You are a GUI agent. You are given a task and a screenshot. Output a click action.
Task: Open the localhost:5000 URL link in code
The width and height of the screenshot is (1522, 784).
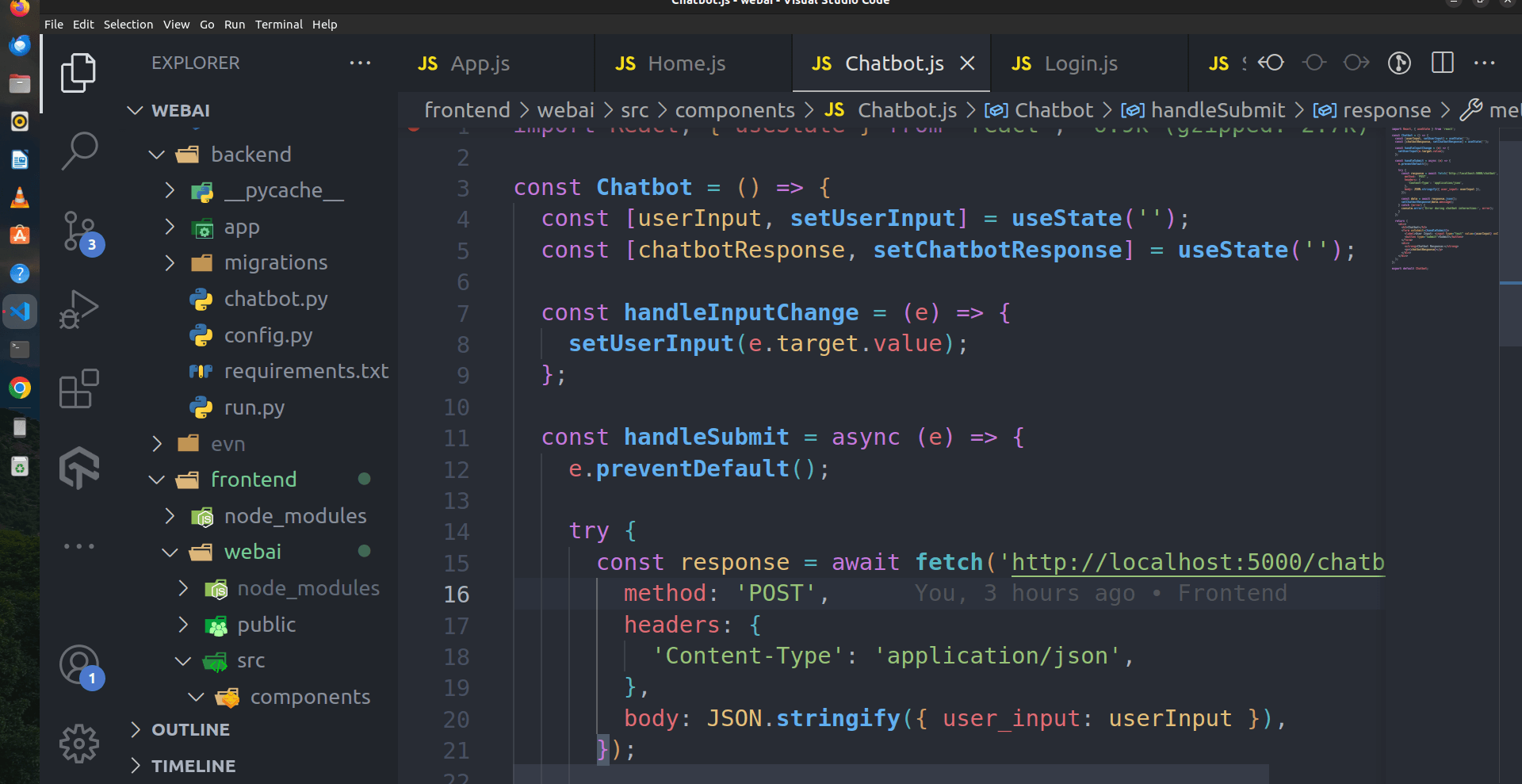coord(1198,562)
